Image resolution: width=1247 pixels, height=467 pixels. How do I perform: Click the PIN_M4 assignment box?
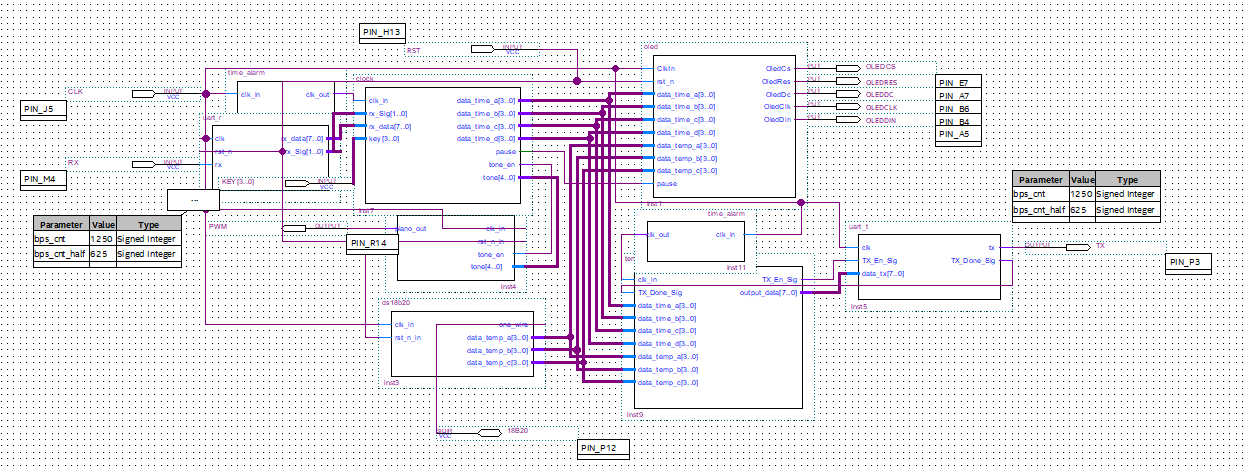pyautogui.click(x=44, y=179)
